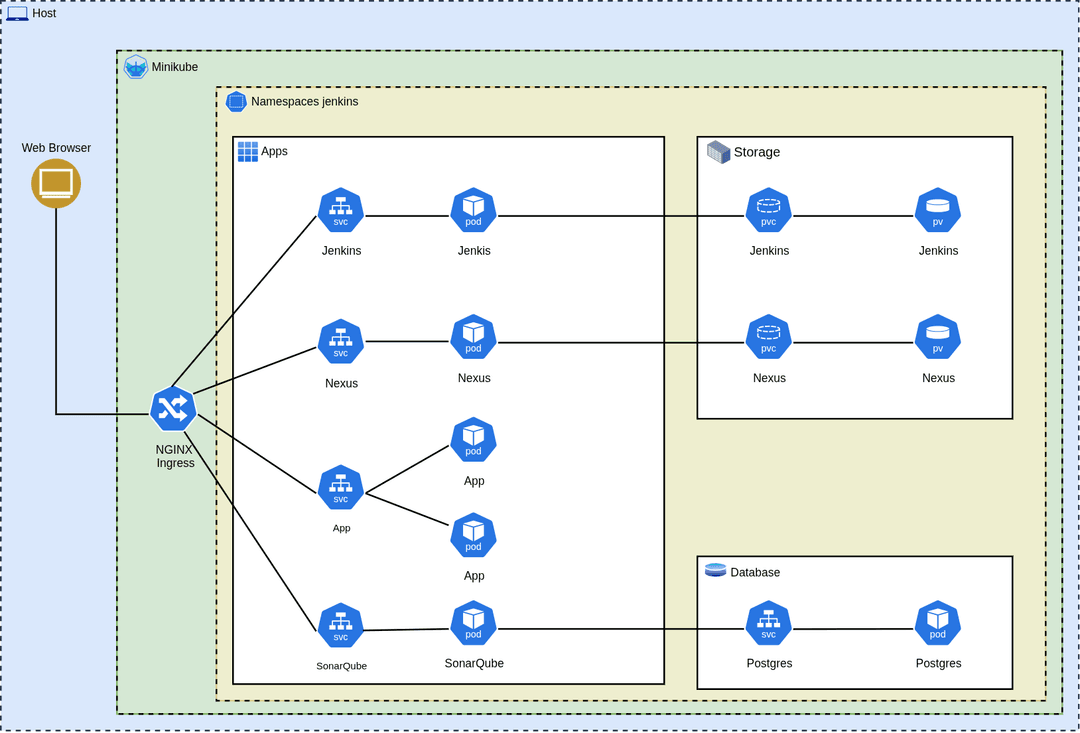
Task: Select the SonarQube svc icon
Action: pyautogui.click(x=341, y=626)
